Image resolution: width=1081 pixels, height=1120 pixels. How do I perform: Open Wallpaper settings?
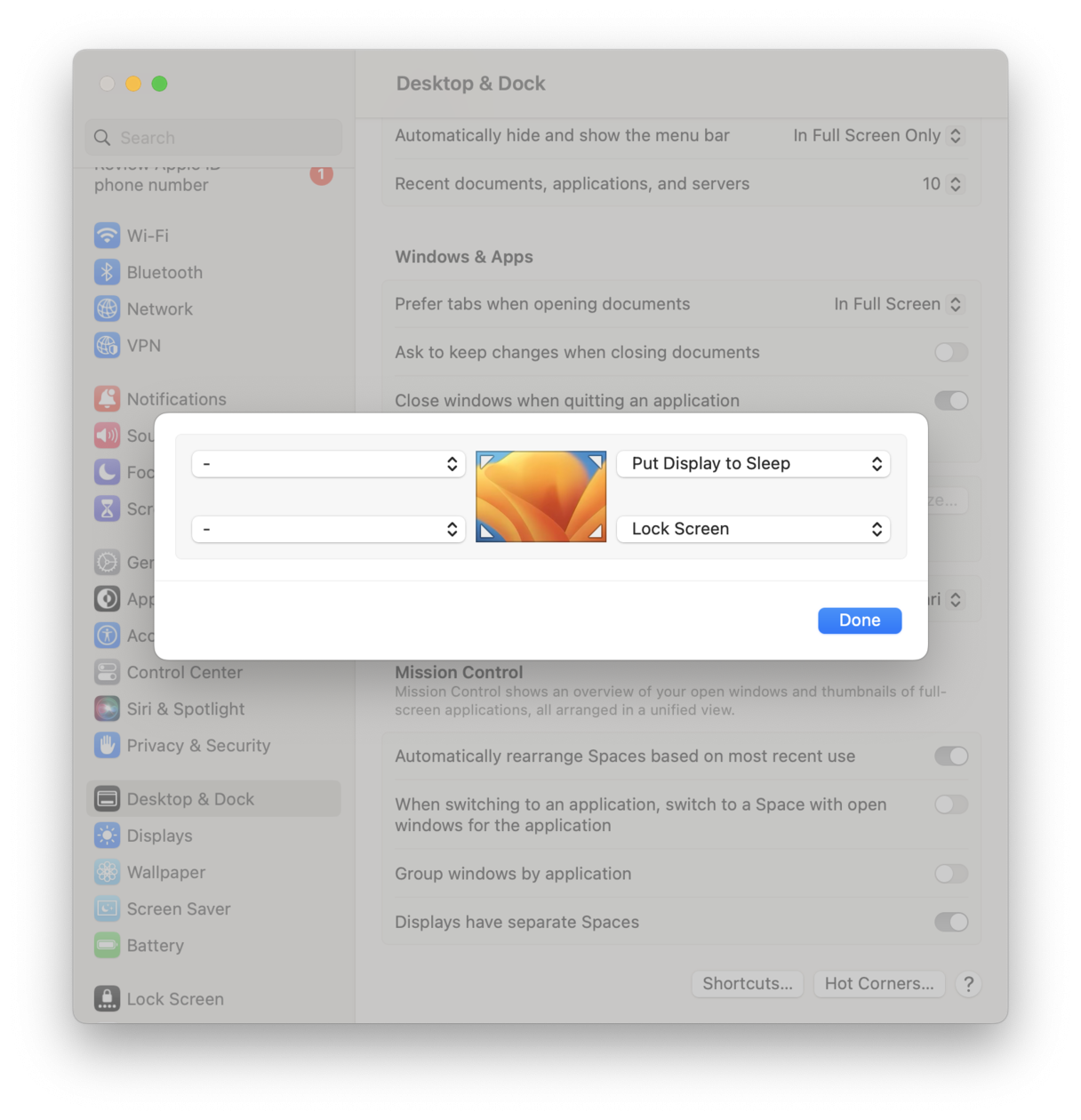164,872
